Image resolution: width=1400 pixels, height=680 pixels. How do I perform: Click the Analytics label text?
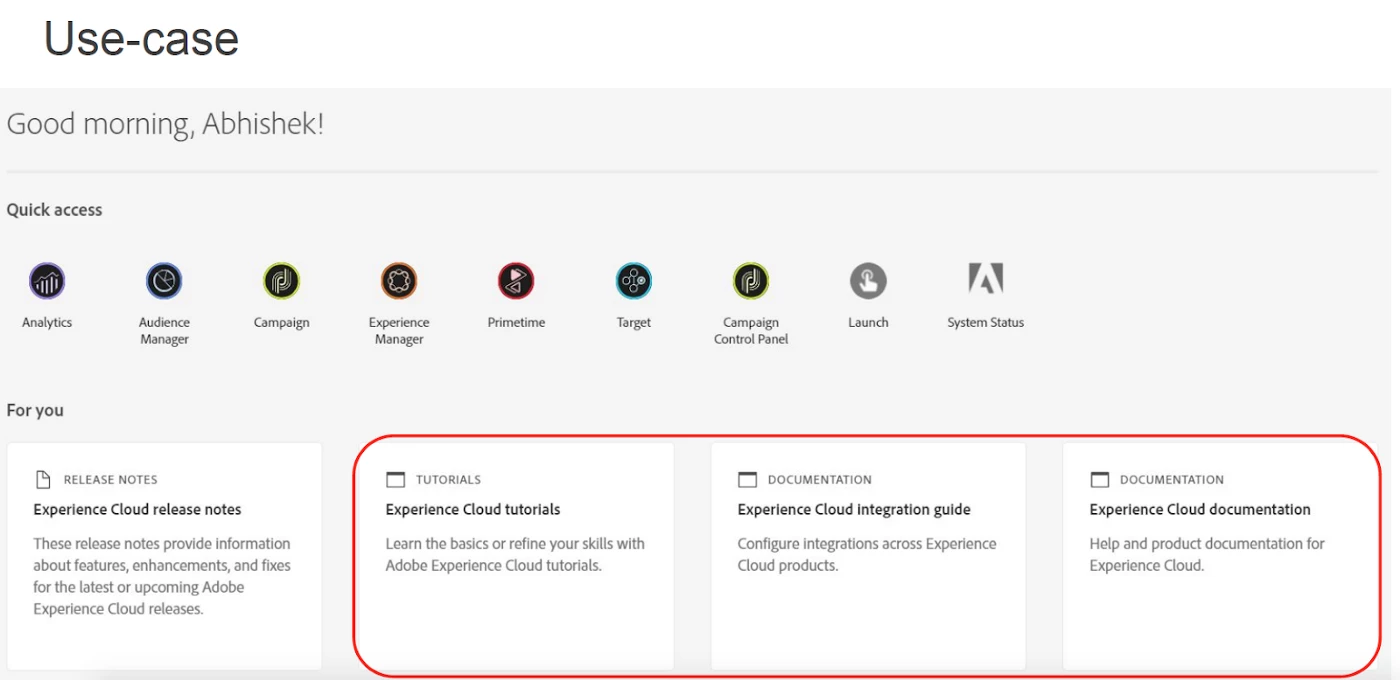pos(47,323)
